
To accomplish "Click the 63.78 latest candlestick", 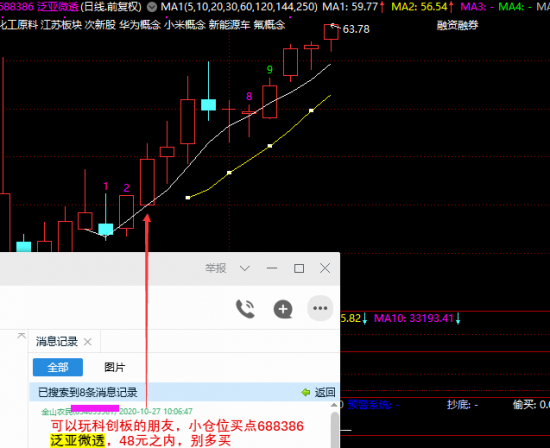I will click(331, 32).
